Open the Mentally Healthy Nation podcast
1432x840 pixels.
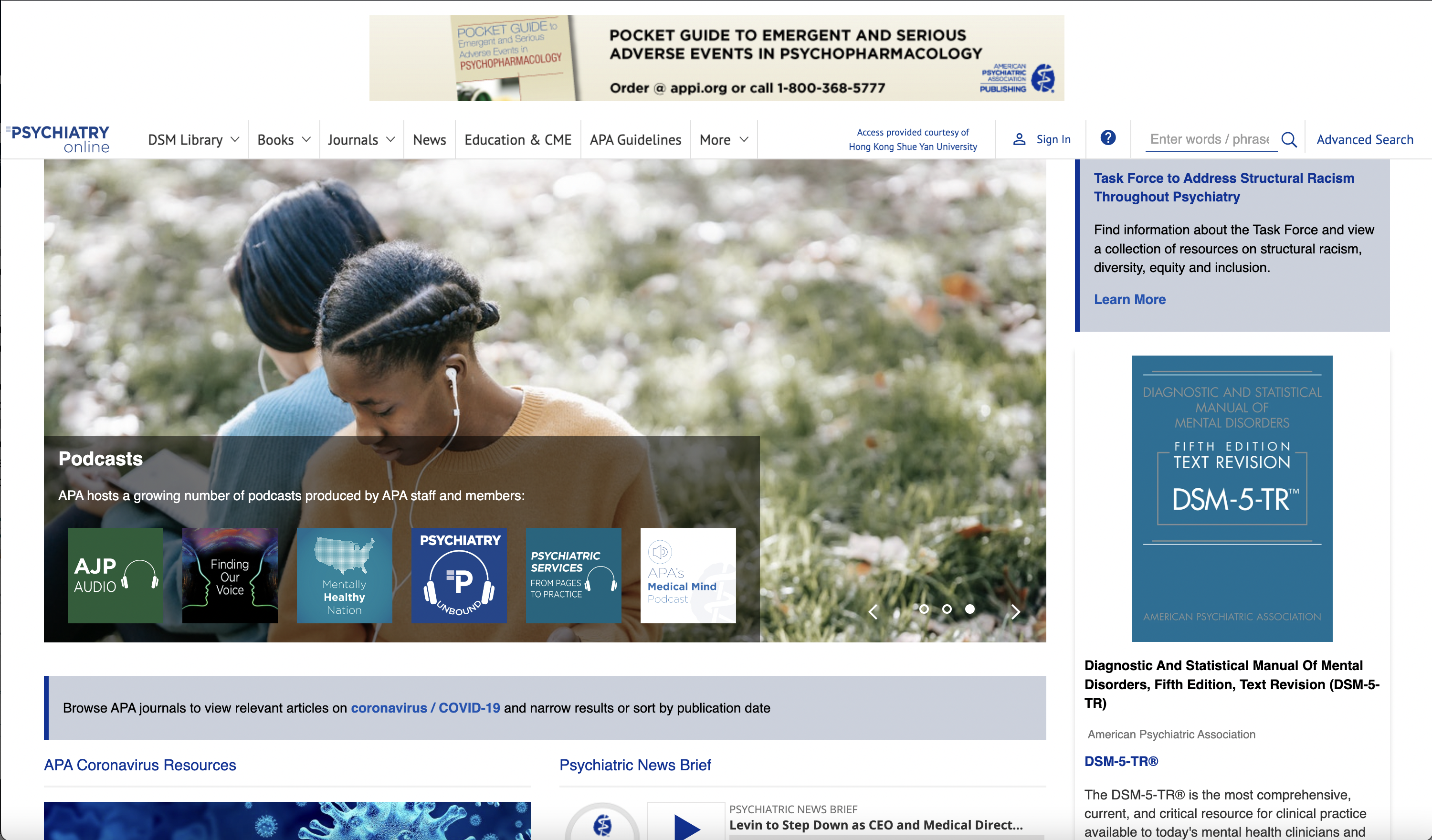(344, 575)
